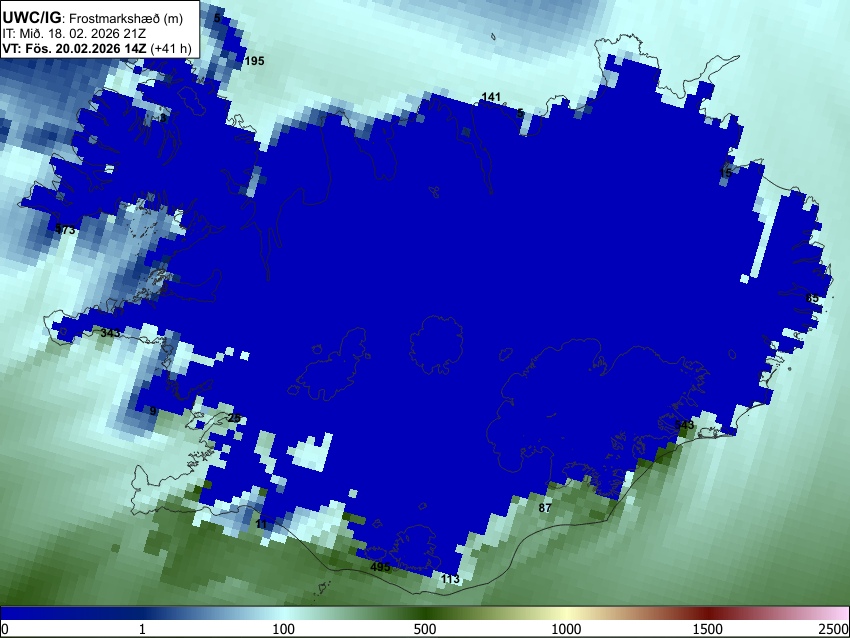Click the 100 tick label on colorbar
The height and width of the screenshot is (638, 850).
click(284, 629)
